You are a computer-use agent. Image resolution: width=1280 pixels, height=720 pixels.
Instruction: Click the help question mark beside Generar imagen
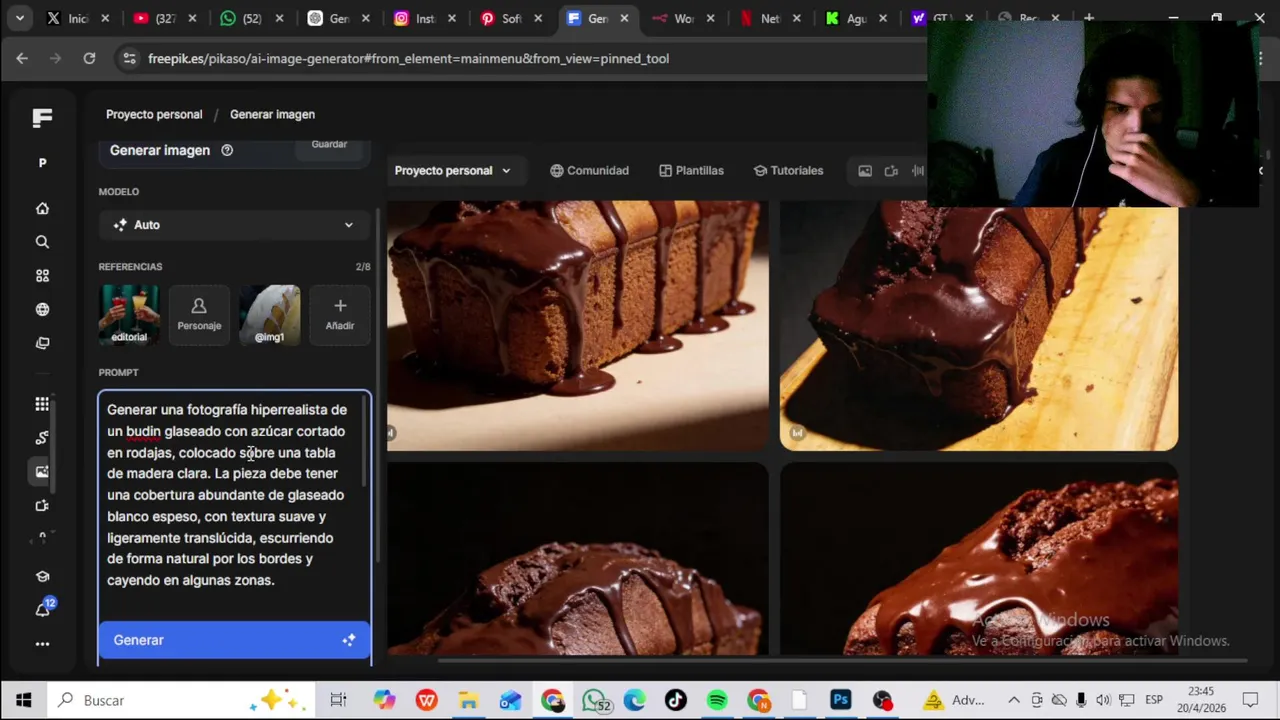pos(227,150)
